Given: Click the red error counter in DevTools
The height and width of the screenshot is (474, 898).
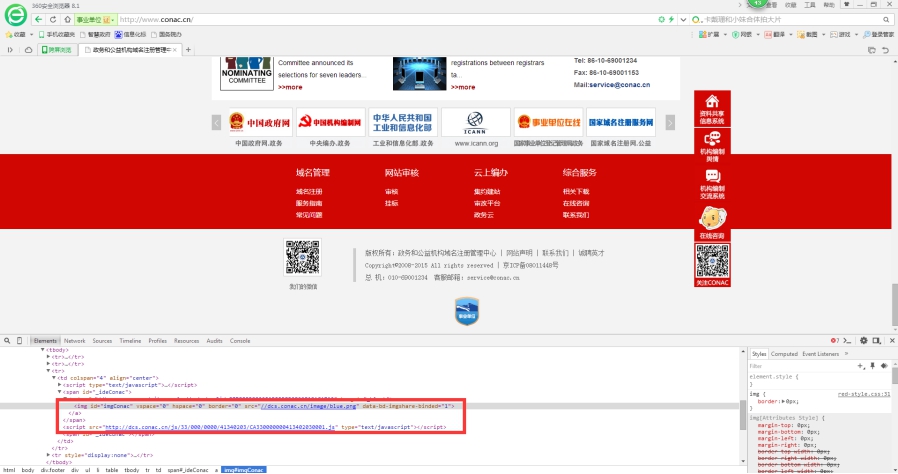Looking at the screenshot, I should (834, 341).
